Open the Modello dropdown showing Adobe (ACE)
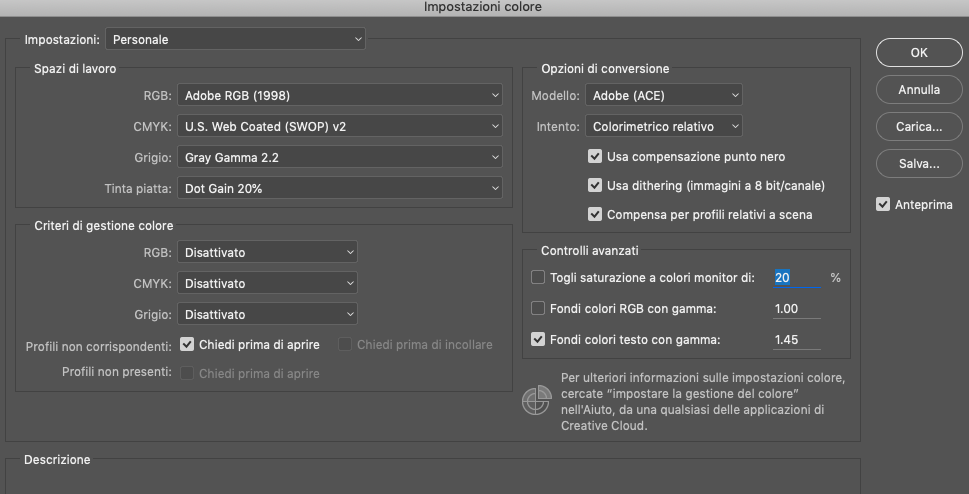Image resolution: width=969 pixels, height=494 pixels. pyautogui.click(x=664, y=95)
